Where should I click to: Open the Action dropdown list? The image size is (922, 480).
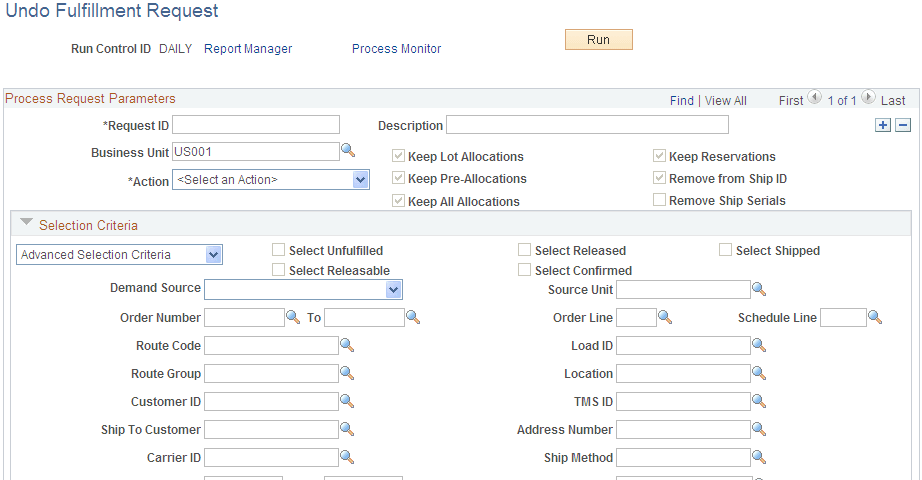270,180
